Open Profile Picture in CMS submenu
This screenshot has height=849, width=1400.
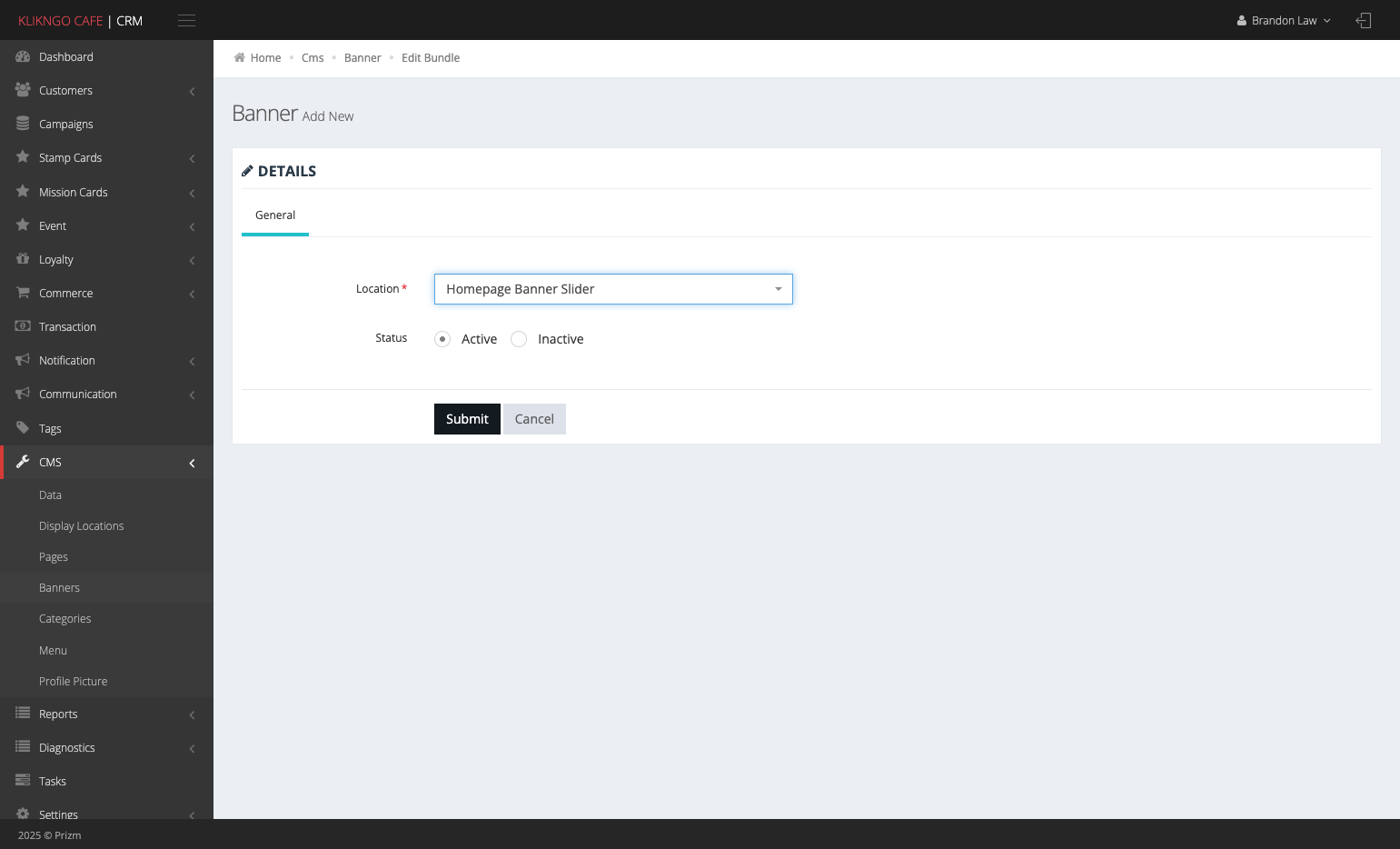73,682
